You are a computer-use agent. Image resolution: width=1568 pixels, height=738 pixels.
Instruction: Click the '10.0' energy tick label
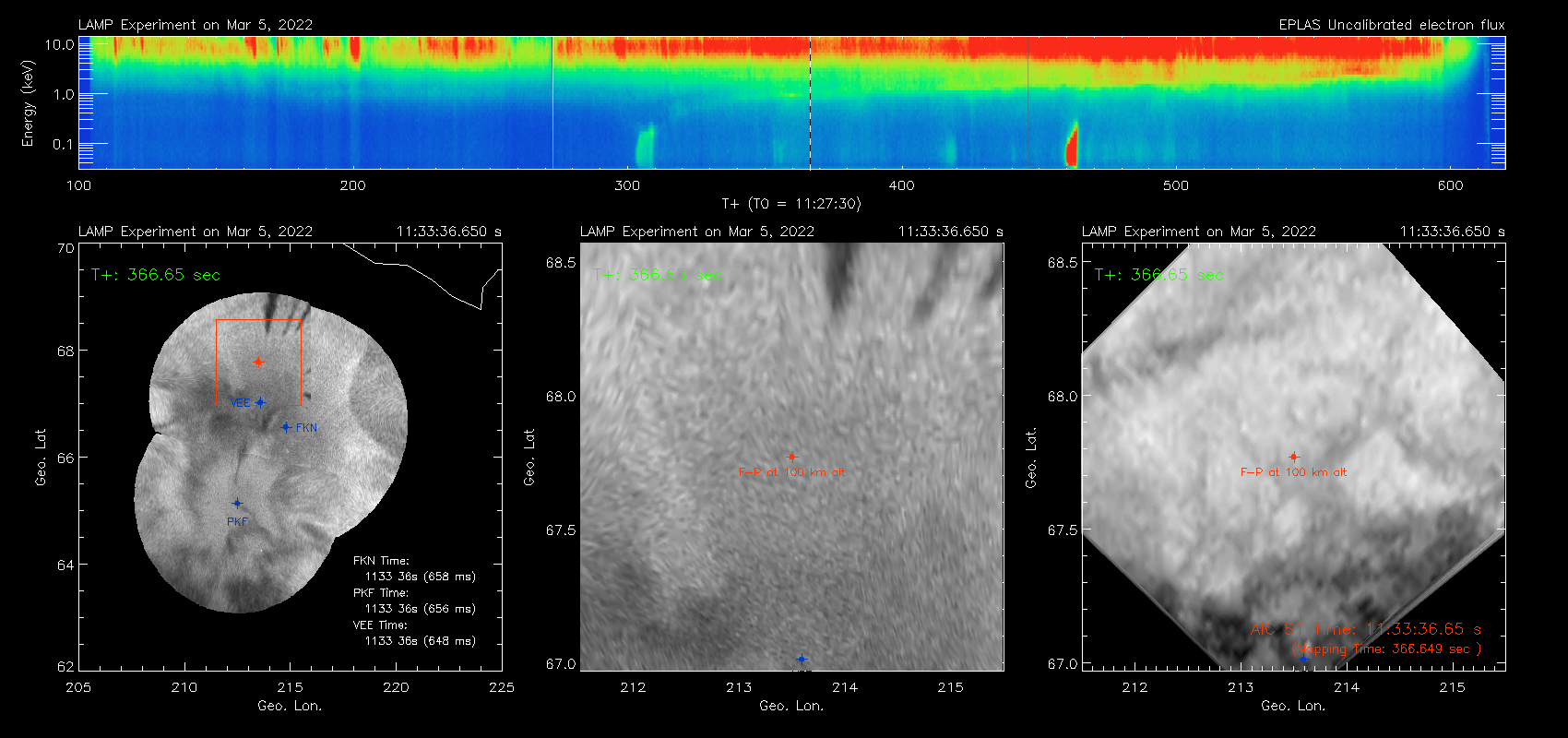(60, 44)
